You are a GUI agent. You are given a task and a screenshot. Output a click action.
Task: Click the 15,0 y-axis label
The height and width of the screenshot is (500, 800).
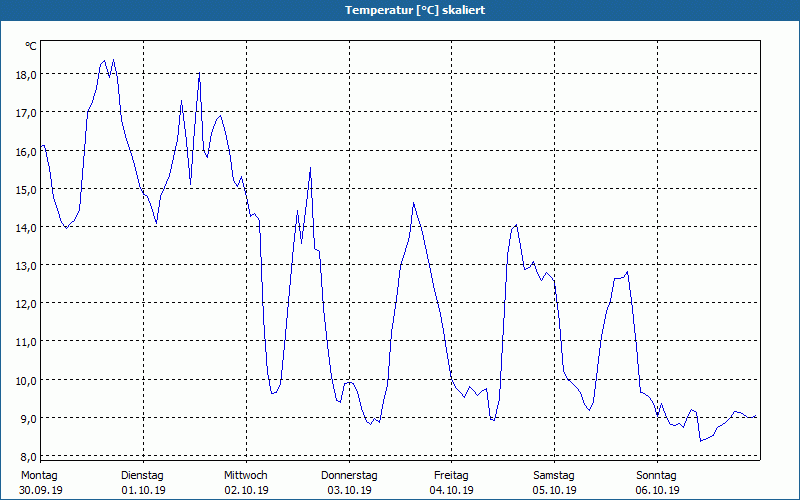tap(27, 189)
